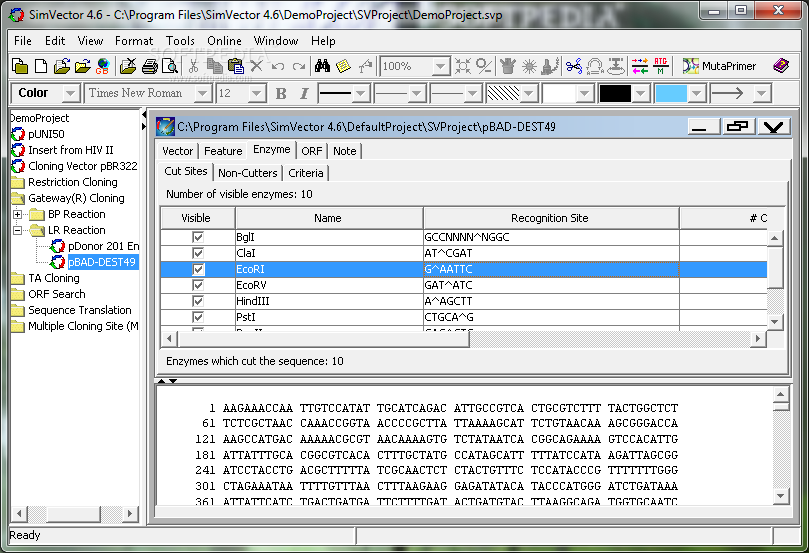Click the Paste clipboard icon
The width and height of the screenshot is (809, 553).
coord(235,66)
